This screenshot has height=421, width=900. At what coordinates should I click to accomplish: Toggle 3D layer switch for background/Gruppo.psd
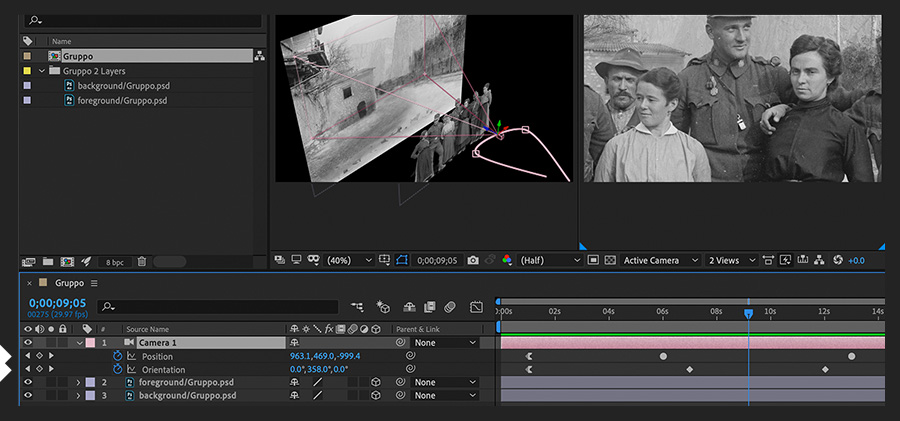pos(376,395)
